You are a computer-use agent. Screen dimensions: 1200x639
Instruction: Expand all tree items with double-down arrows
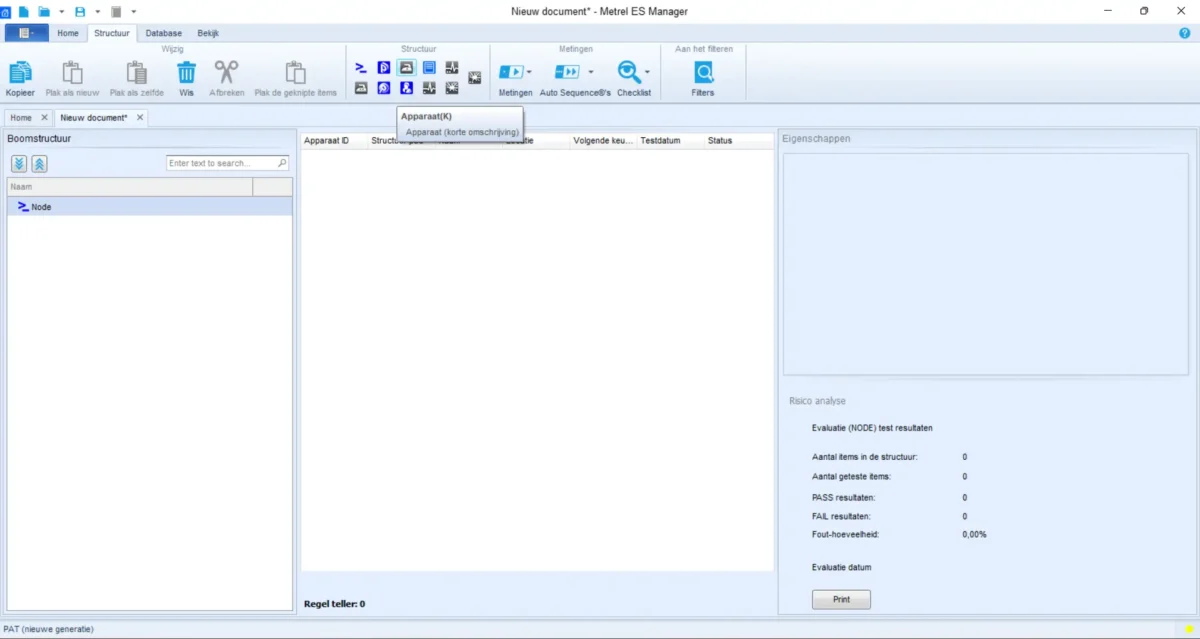pos(19,164)
